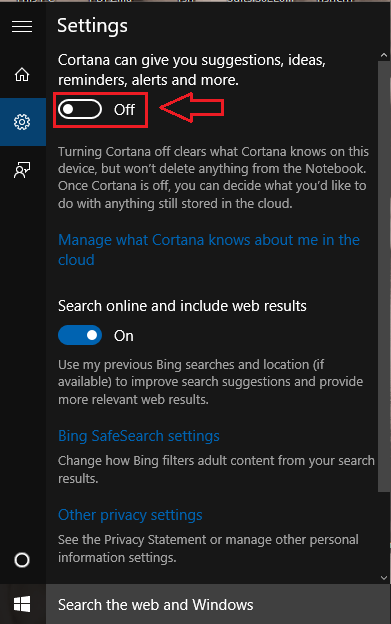
Task: Click the Settings heading
Action: [x=92, y=26]
